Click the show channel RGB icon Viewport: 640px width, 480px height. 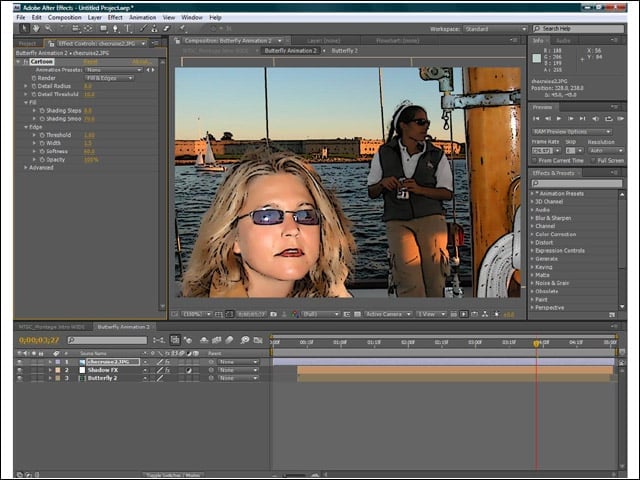tap(296, 314)
